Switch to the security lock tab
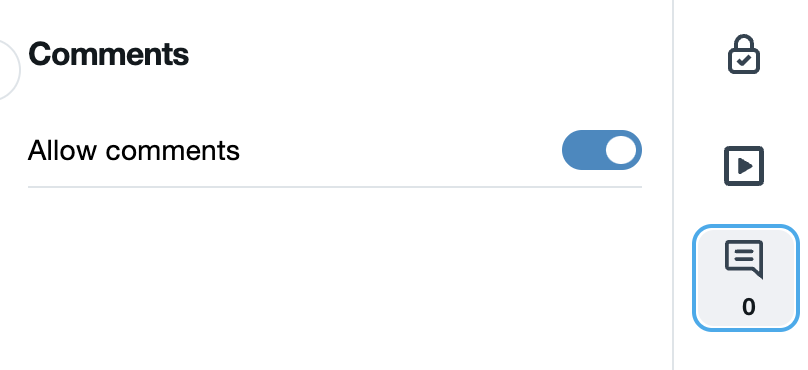The image size is (808, 370). point(744,55)
